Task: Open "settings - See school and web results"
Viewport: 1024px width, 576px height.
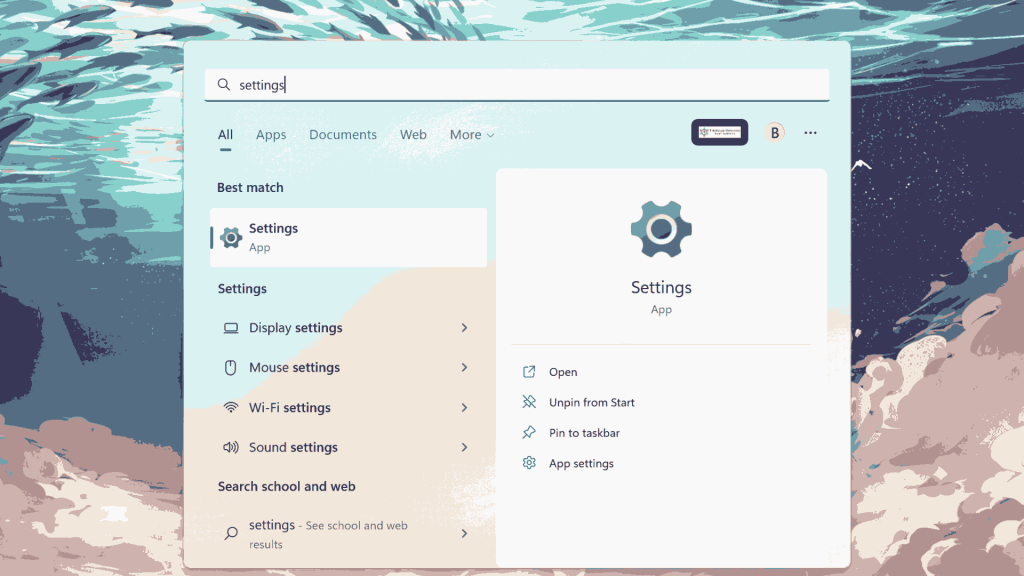Action: [x=348, y=534]
